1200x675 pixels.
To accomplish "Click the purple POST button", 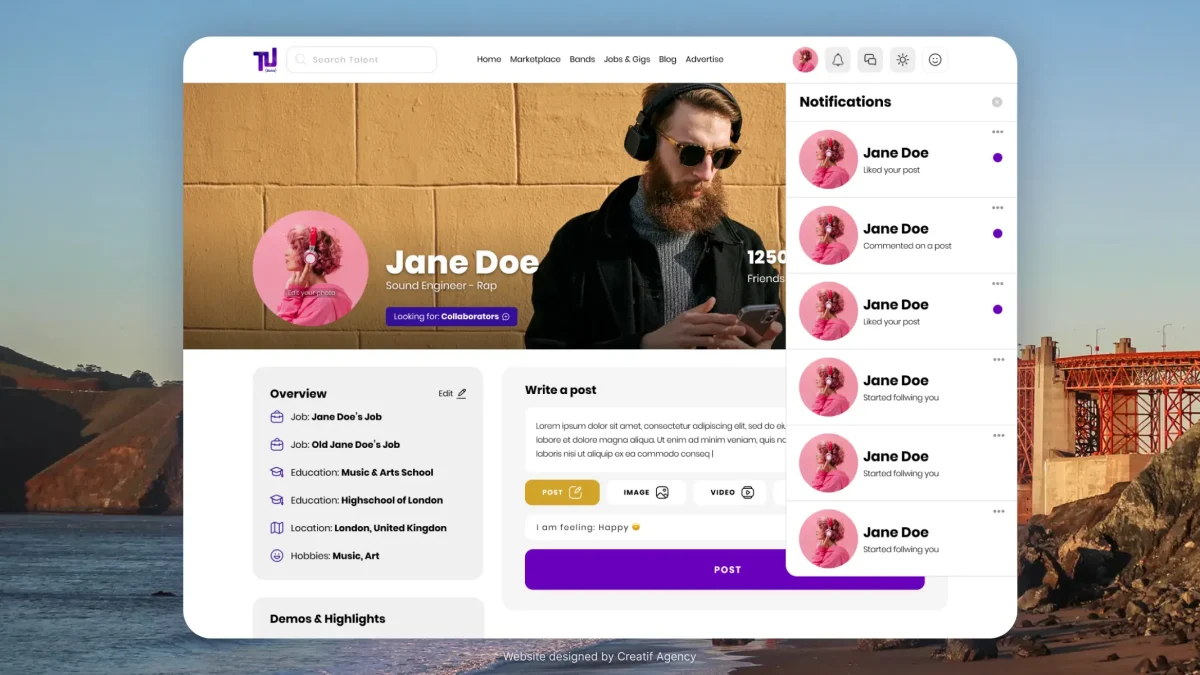I will 725,570.
